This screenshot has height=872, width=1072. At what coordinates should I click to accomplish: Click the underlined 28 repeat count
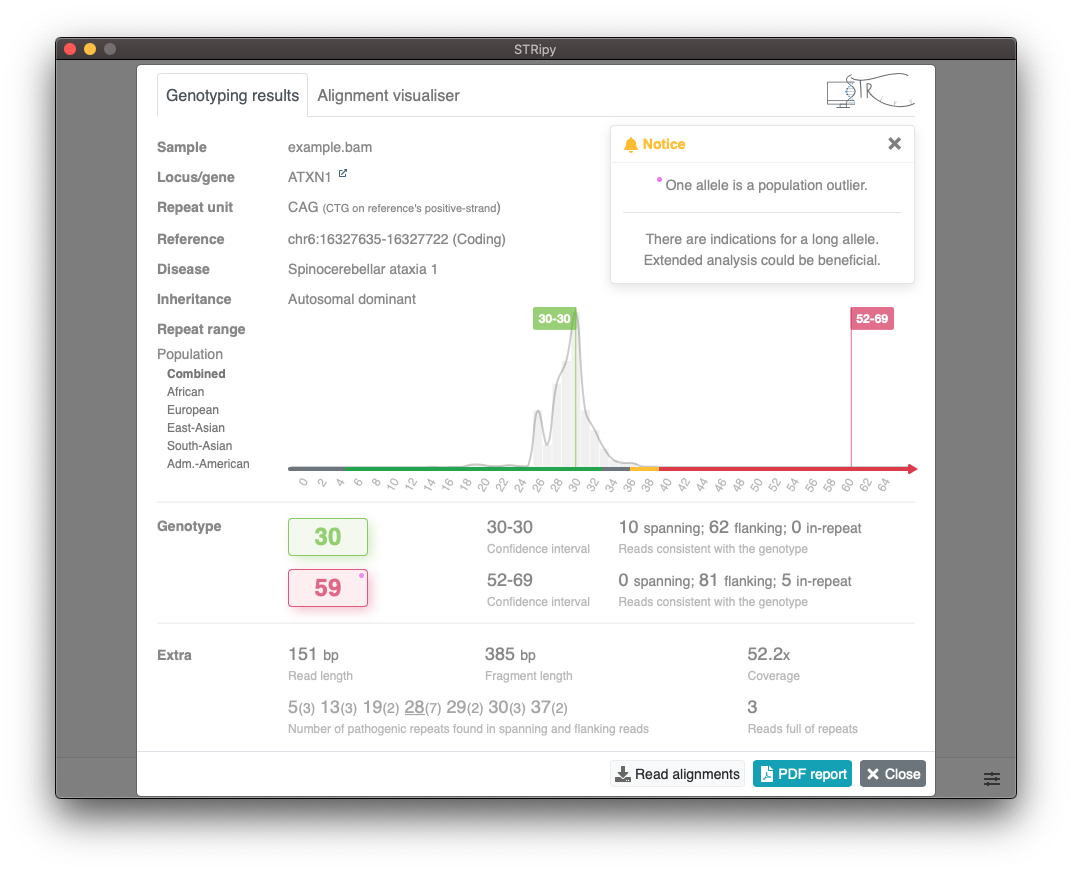coord(414,708)
